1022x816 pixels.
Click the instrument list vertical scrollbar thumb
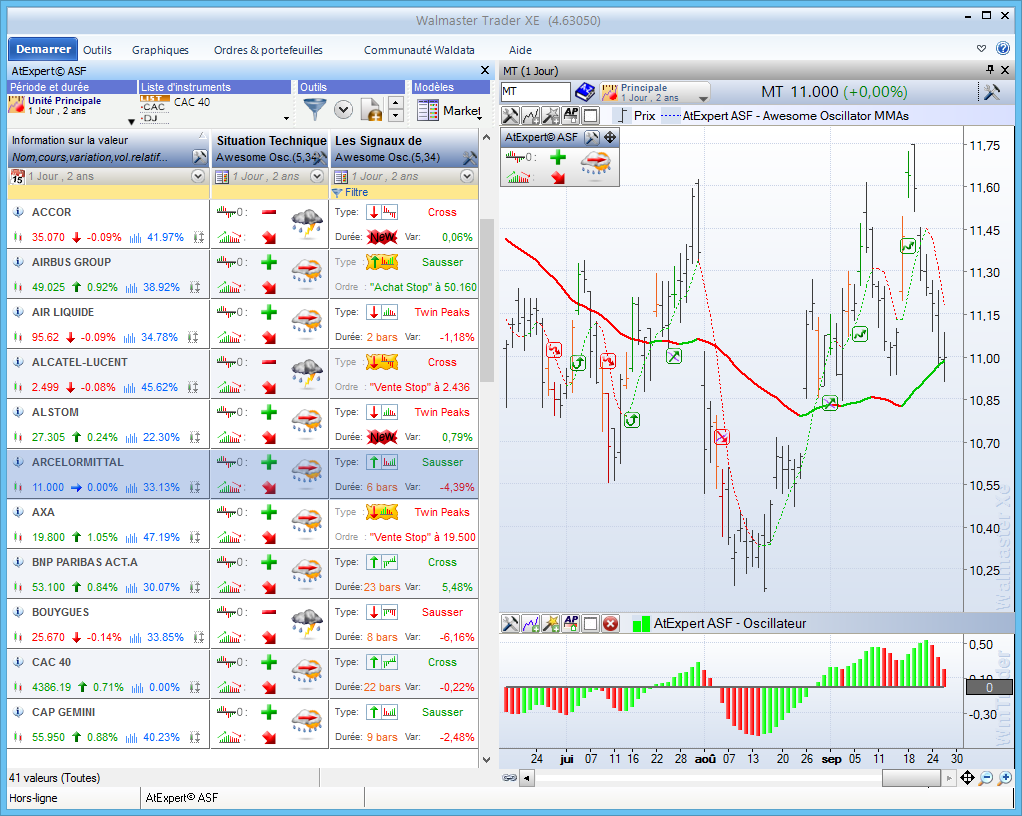tap(486, 301)
